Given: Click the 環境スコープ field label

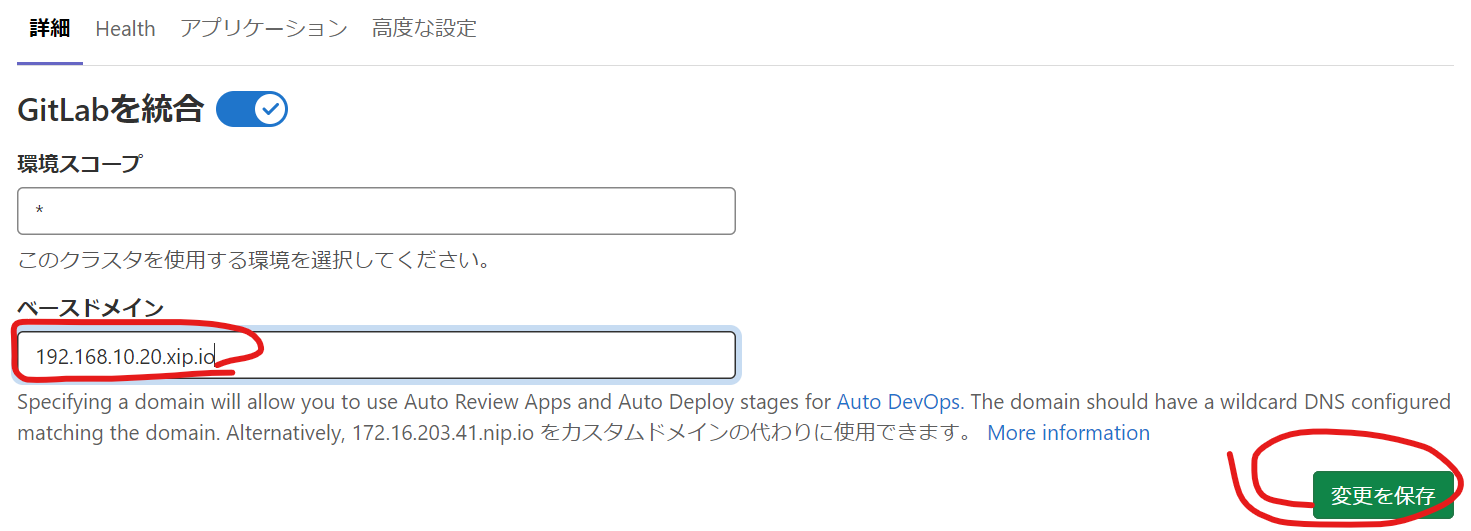Looking at the screenshot, I should coord(80,164).
